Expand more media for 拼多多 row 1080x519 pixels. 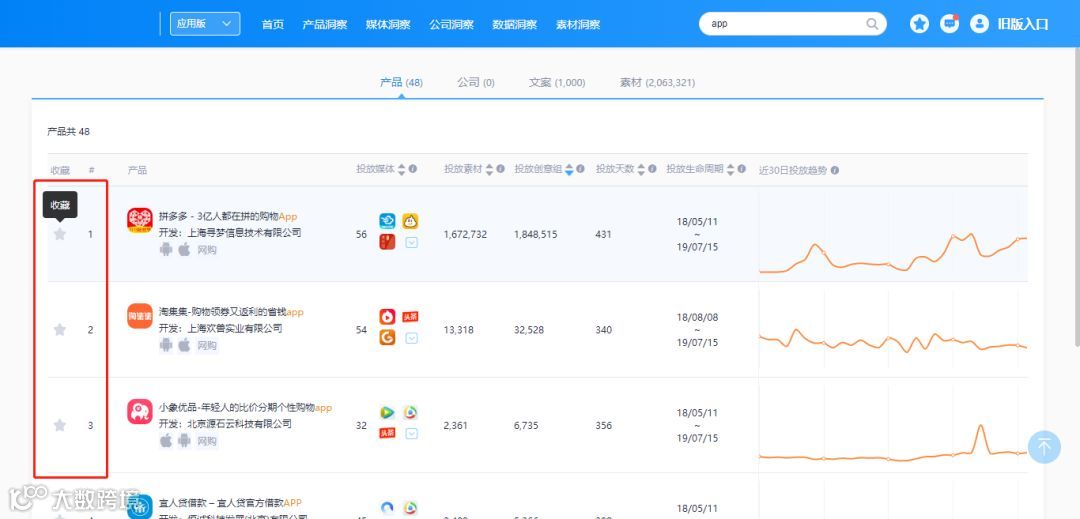click(411, 242)
